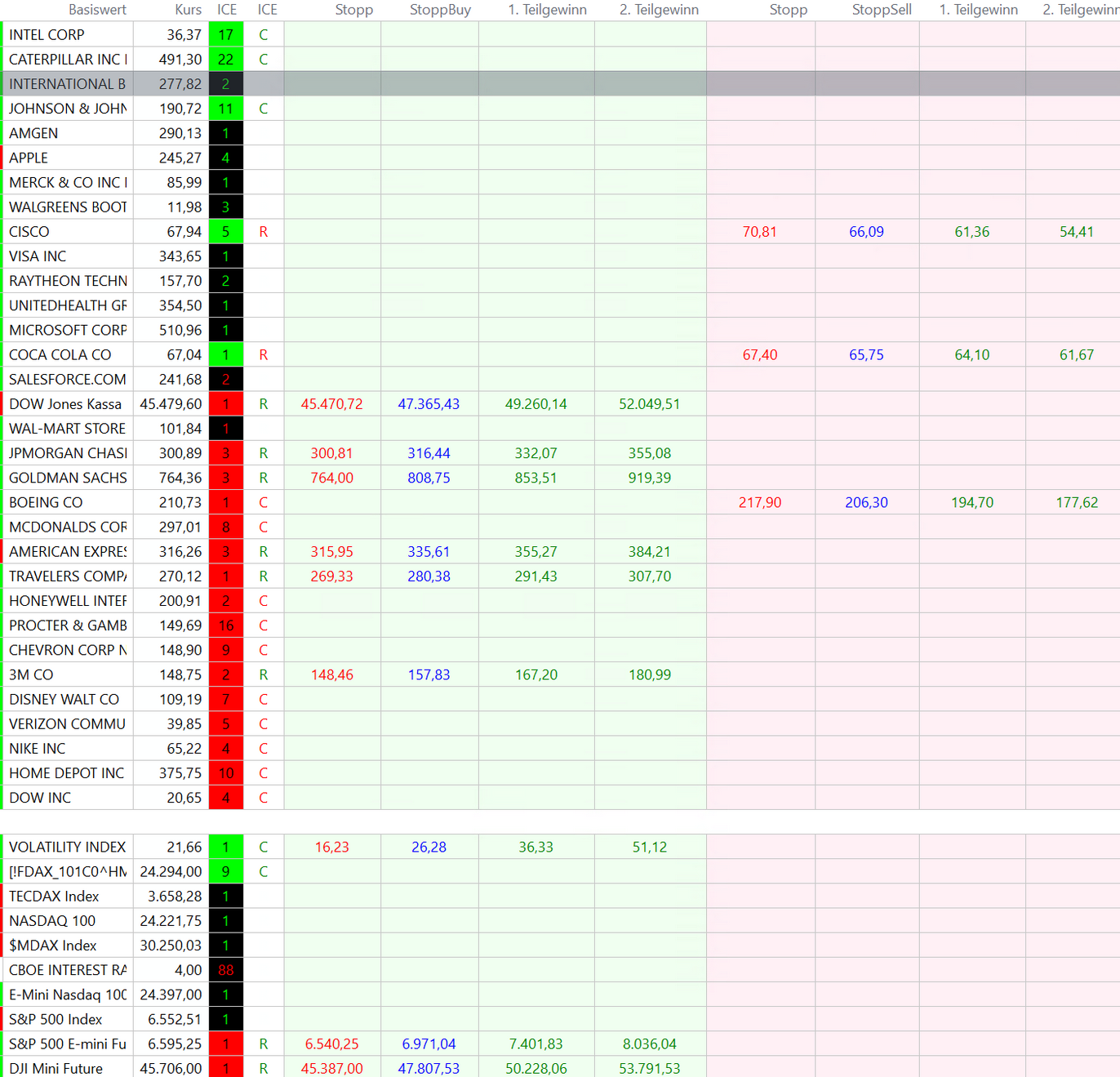Click green ICE cell 22 for Caterpillar
Screen dimensions: 1120x1077
226,60
